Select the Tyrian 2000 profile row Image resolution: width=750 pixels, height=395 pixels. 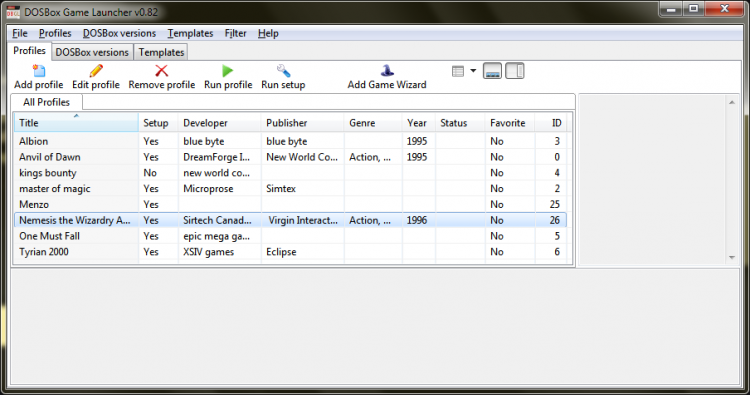pyautogui.click(x=290, y=252)
